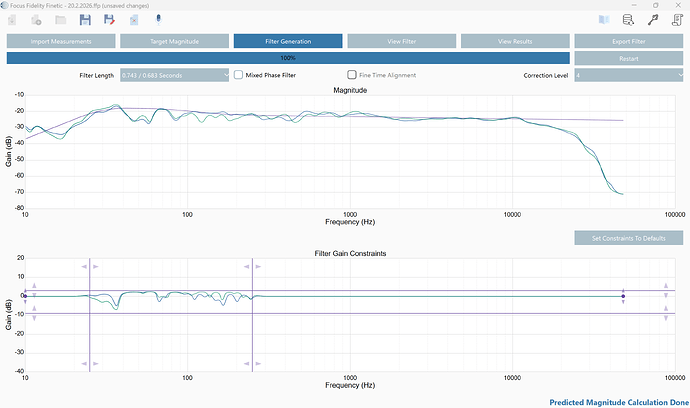Click the close project icon with red X

[134, 20]
